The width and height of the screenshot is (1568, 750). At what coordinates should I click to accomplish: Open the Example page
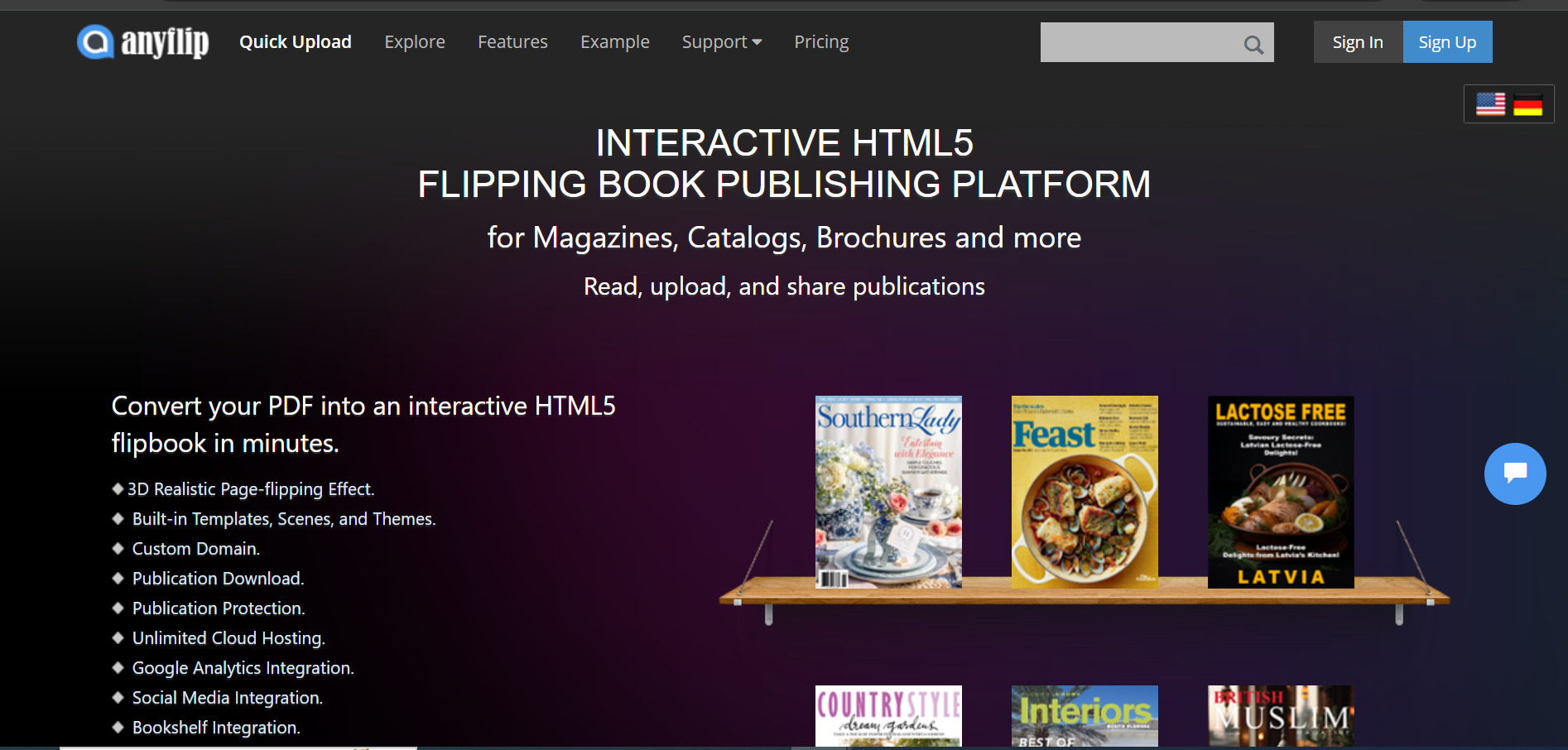[614, 41]
